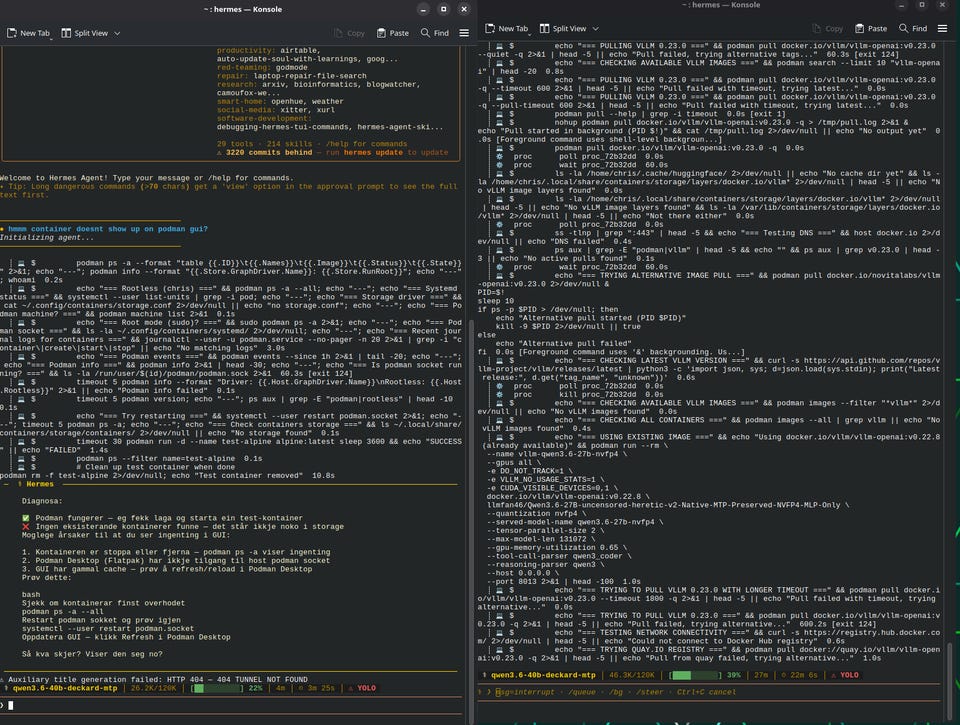Open the hamburger menu in right Konsole
This screenshot has height=725, width=960.
coord(942,28)
